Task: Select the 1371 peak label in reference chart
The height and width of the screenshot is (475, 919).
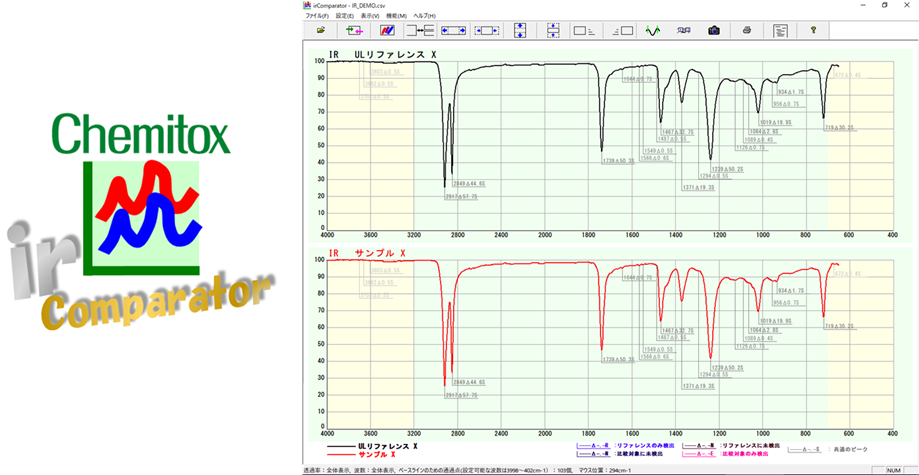Action: pyautogui.click(x=699, y=188)
